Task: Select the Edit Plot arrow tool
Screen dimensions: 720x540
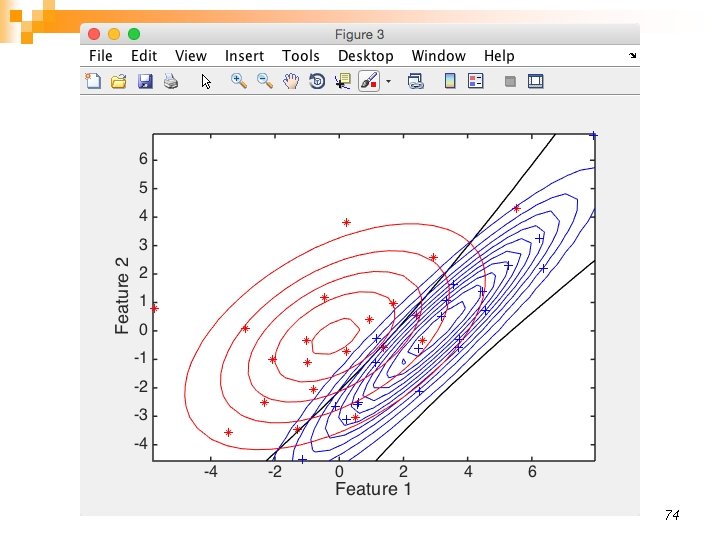Action: (206, 82)
